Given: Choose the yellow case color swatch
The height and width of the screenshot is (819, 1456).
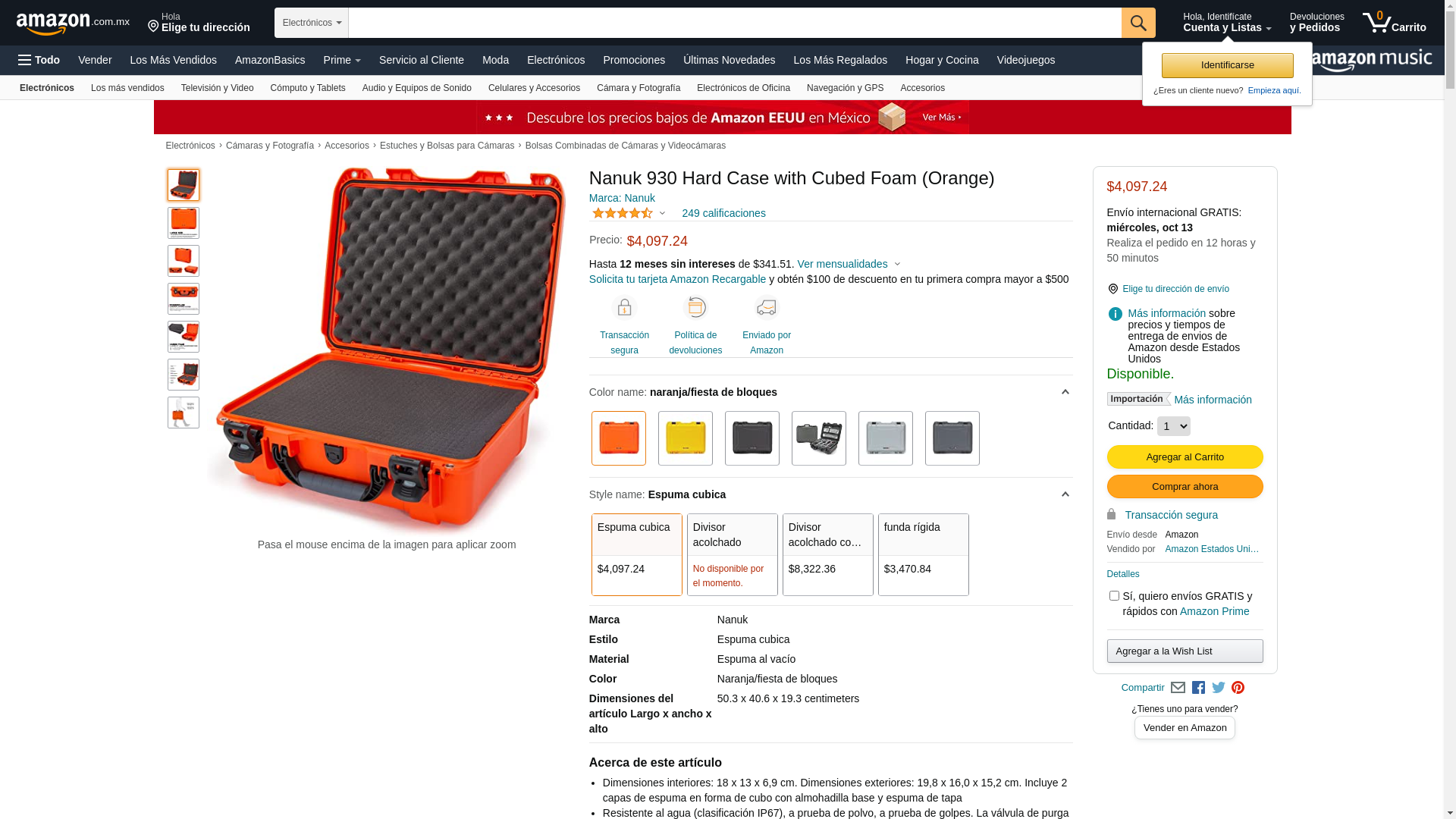Looking at the screenshot, I should coord(686,438).
